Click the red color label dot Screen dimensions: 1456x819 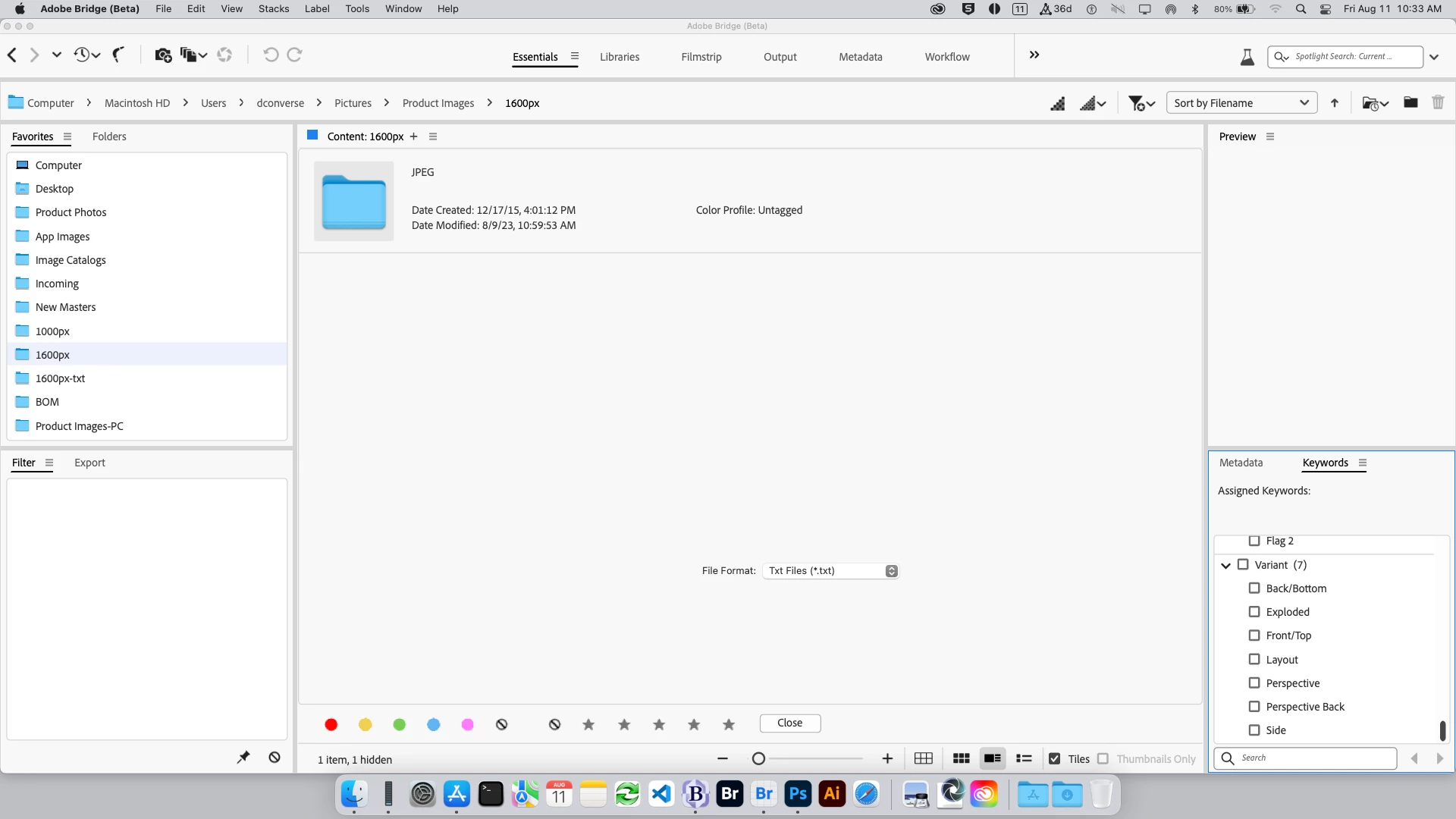pyautogui.click(x=331, y=725)
